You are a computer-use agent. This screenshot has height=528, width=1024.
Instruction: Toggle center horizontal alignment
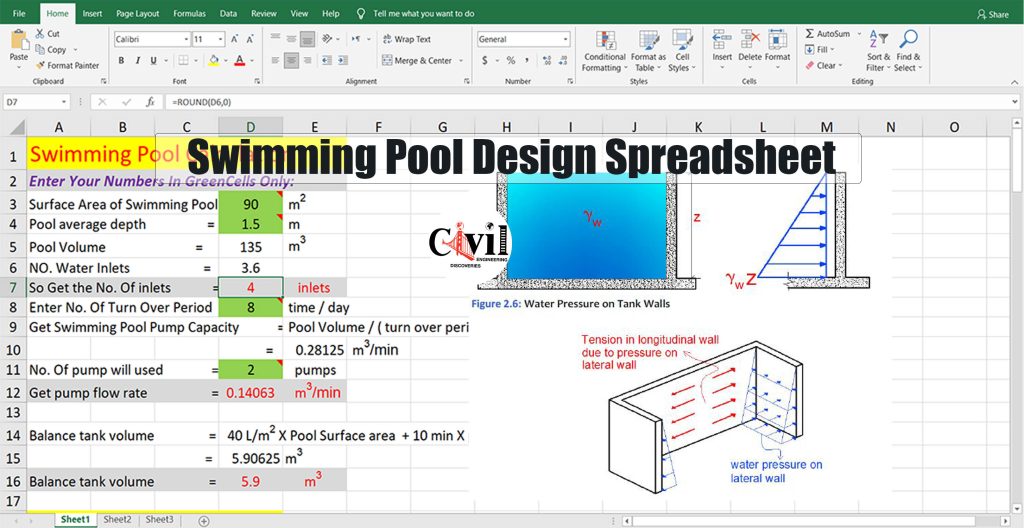(291, 61)
